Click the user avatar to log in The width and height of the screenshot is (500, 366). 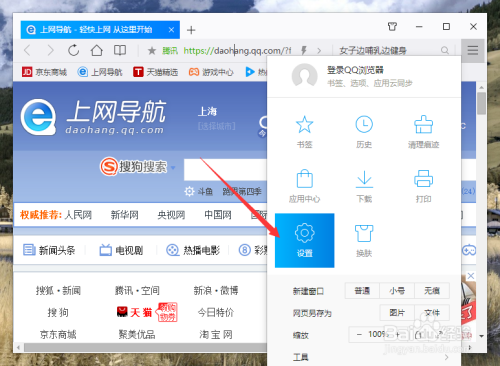coord(304,76)
